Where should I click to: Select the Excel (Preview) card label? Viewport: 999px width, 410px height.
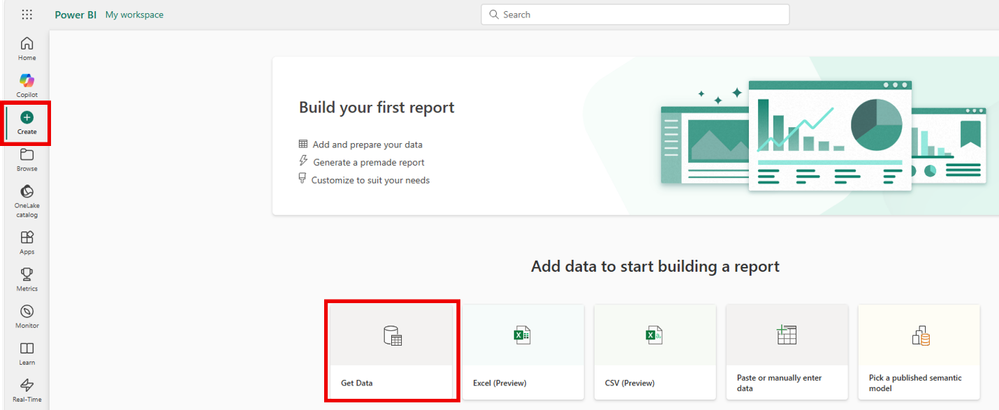tap(500, 383)
